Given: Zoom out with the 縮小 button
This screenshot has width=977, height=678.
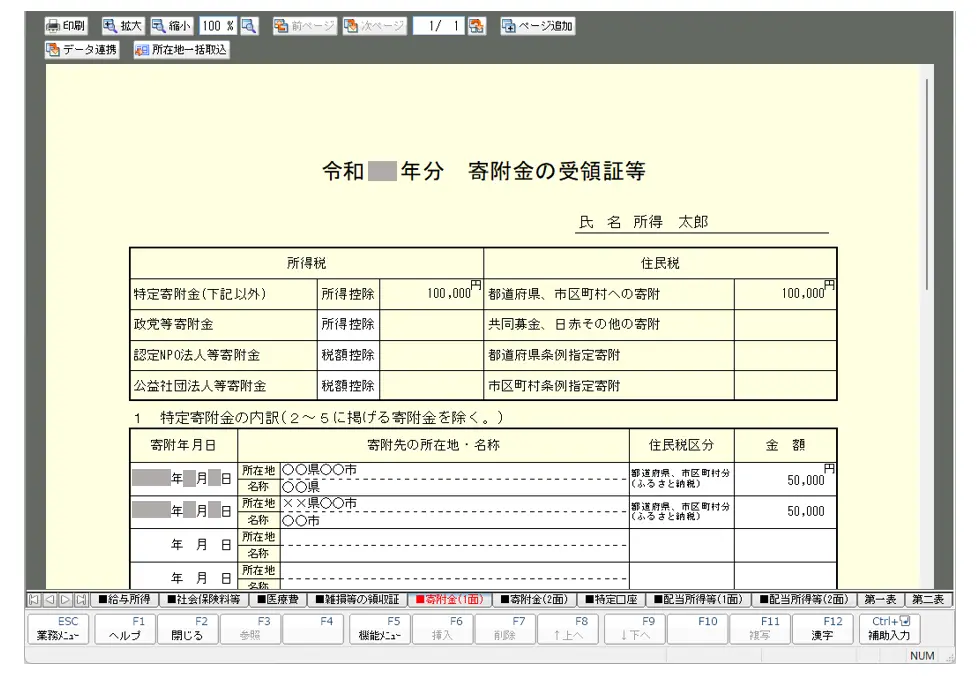Looking at the screenshot, I should tap(171, 26).
